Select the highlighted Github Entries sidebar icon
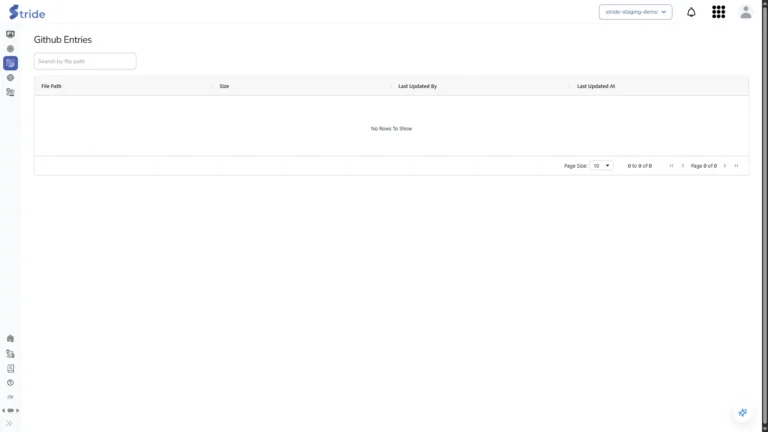This screenshot has height=432, width=768. (x=10, y=63)
